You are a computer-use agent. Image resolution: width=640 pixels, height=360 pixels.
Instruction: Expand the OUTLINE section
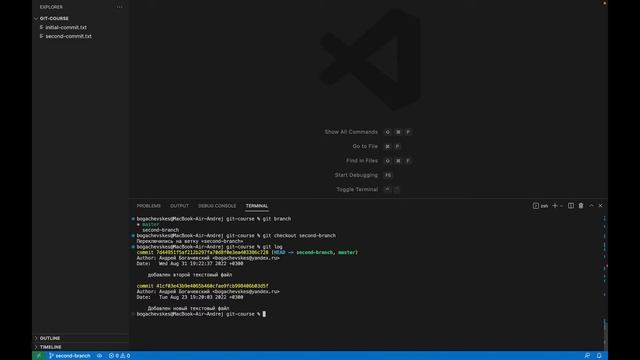coord(50,338)
